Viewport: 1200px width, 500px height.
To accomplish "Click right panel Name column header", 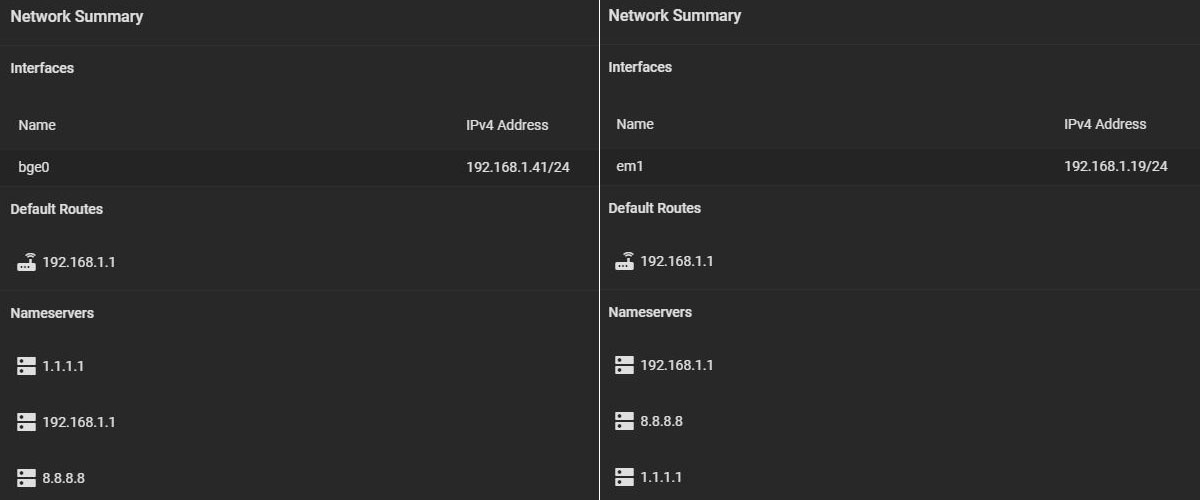I will (x=635, y=124).
